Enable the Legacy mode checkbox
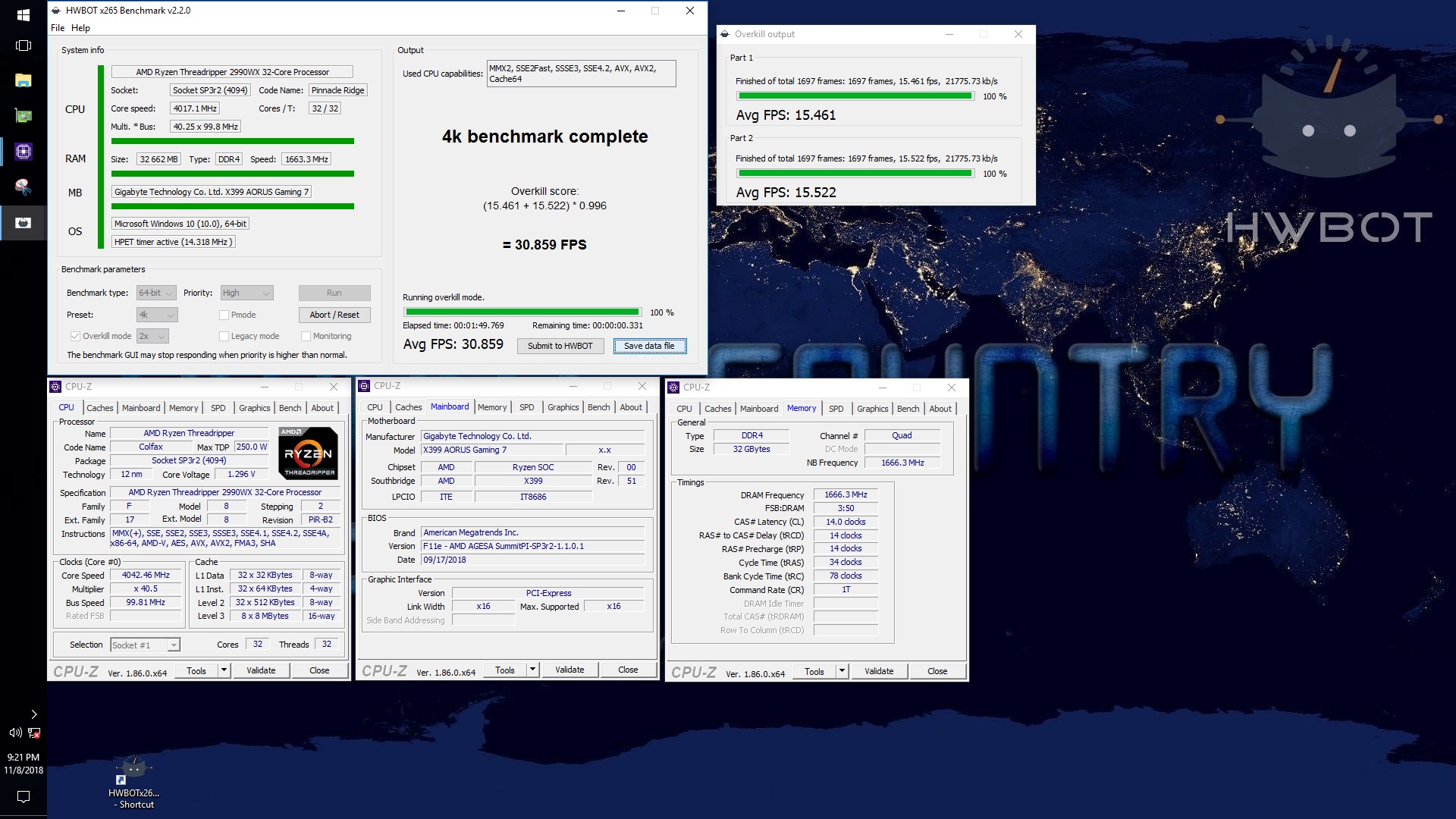Image resolution: width=1456 pixels, height=819 pixels. coord(224,336)
